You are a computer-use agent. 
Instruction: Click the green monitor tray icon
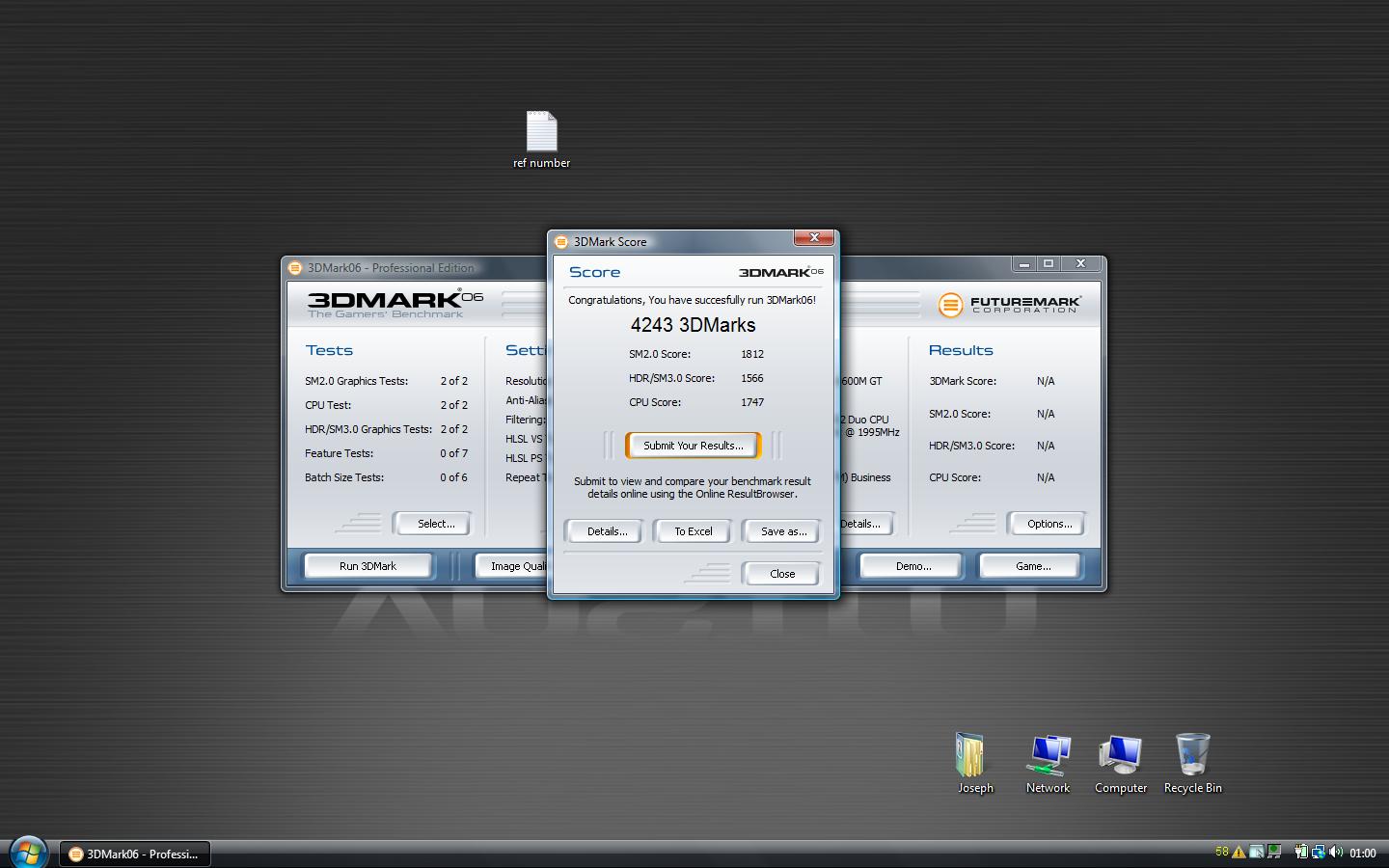click(x=1275, y=853)
